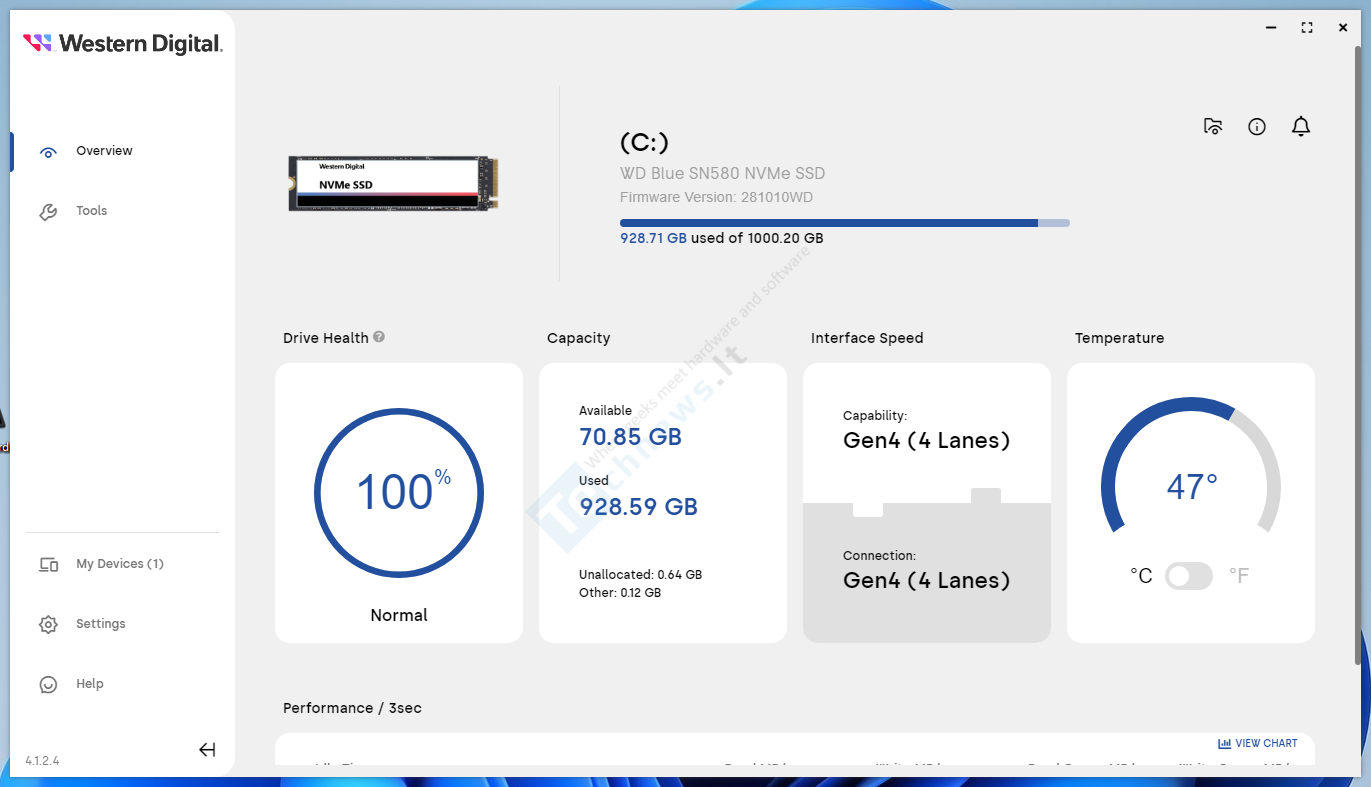Click 'Firmware Version: 281010WD' text
Screen dimensions: 1371x787
pos(717,198)
